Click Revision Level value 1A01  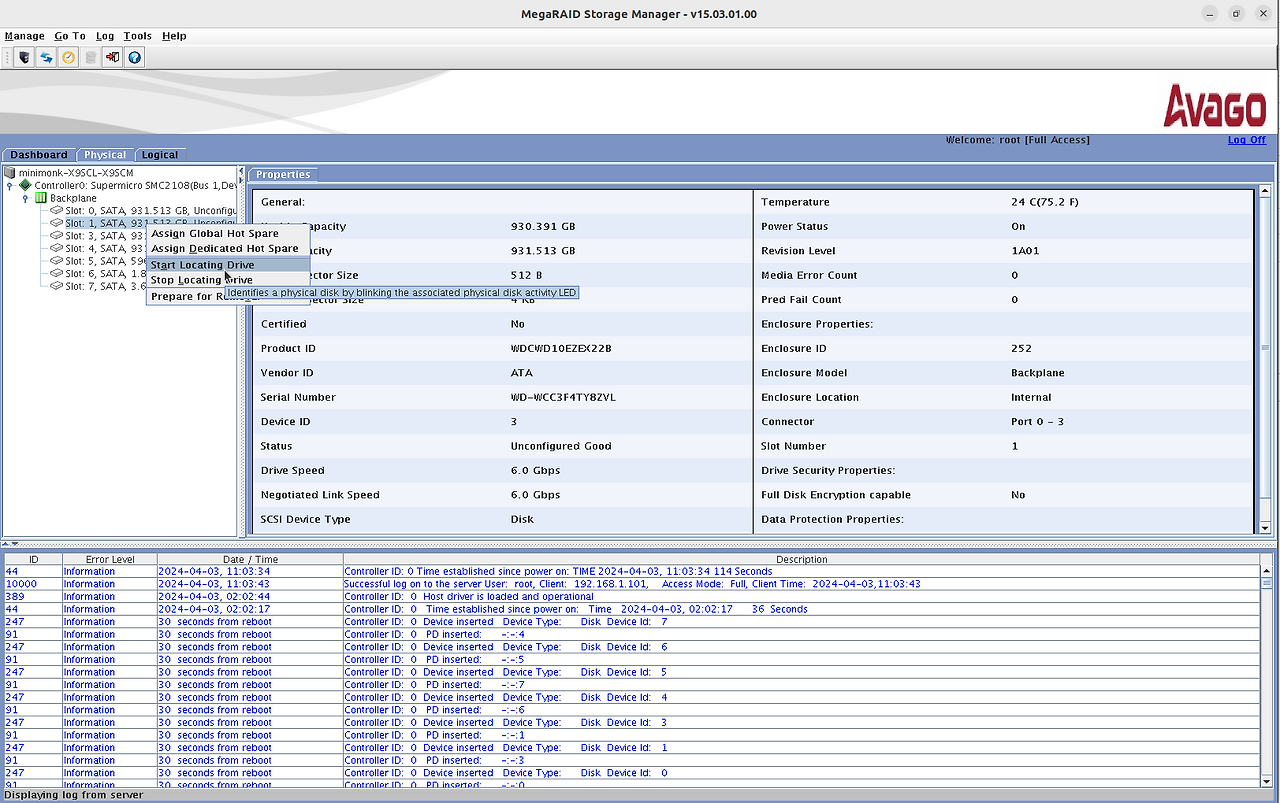point(1025,251)
